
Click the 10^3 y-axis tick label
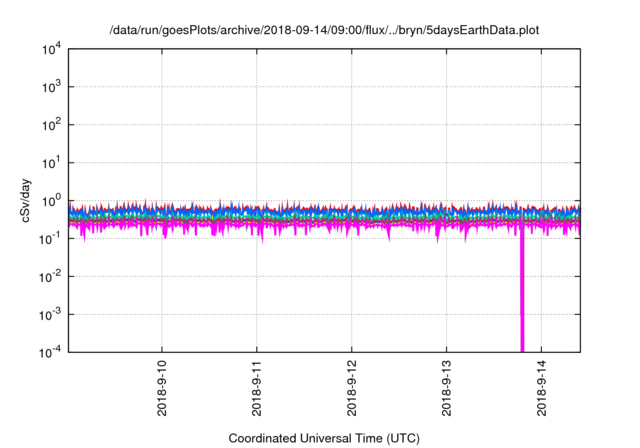coord(51,87)
